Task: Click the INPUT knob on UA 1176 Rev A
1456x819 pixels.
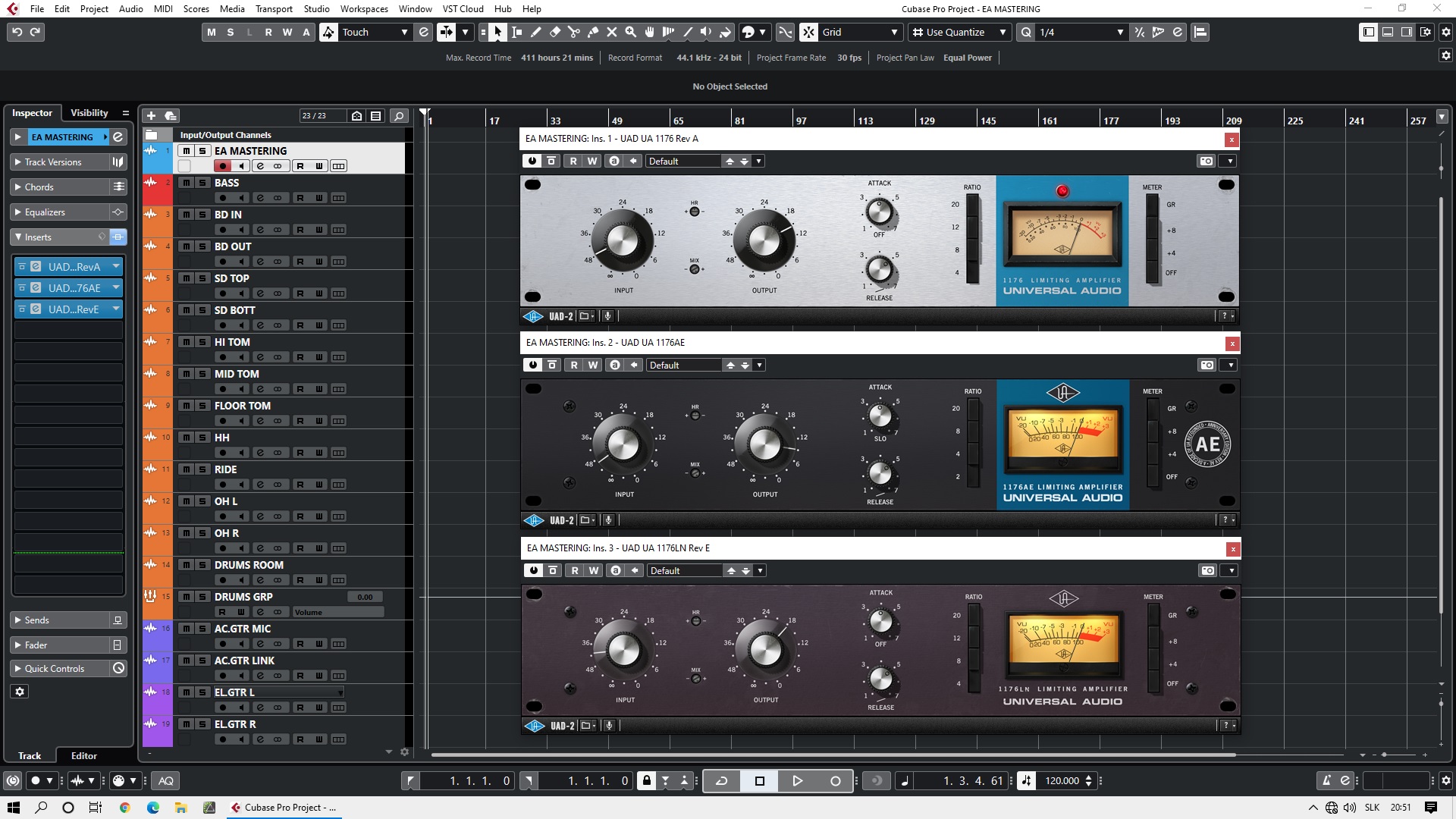Action: point(623,241)
